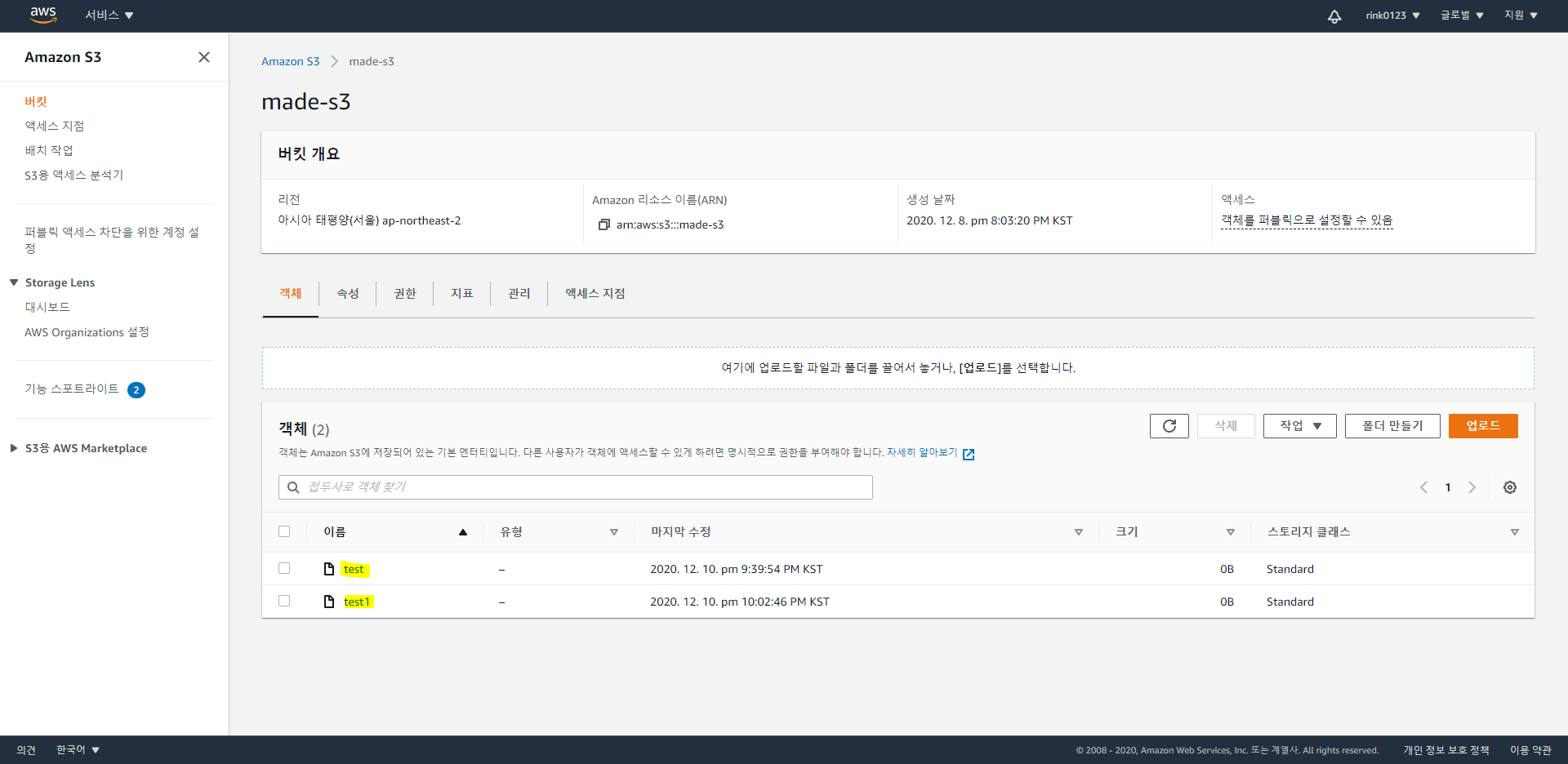This screenshot has height=764, width=1568.
Task: Click the file icon beside test
Action: (x=329, y=569)
